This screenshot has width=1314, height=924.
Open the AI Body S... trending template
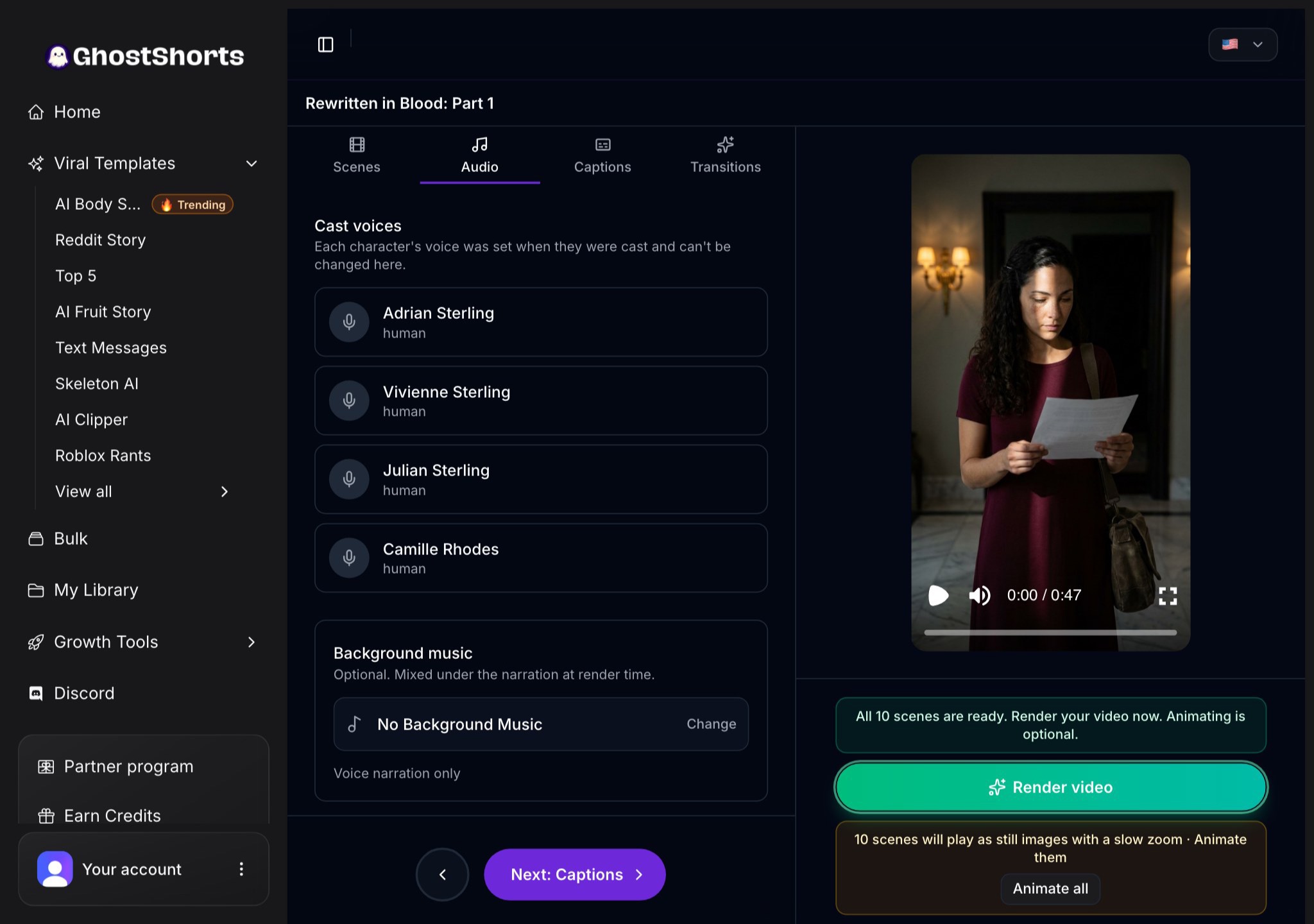coord(144,204)
